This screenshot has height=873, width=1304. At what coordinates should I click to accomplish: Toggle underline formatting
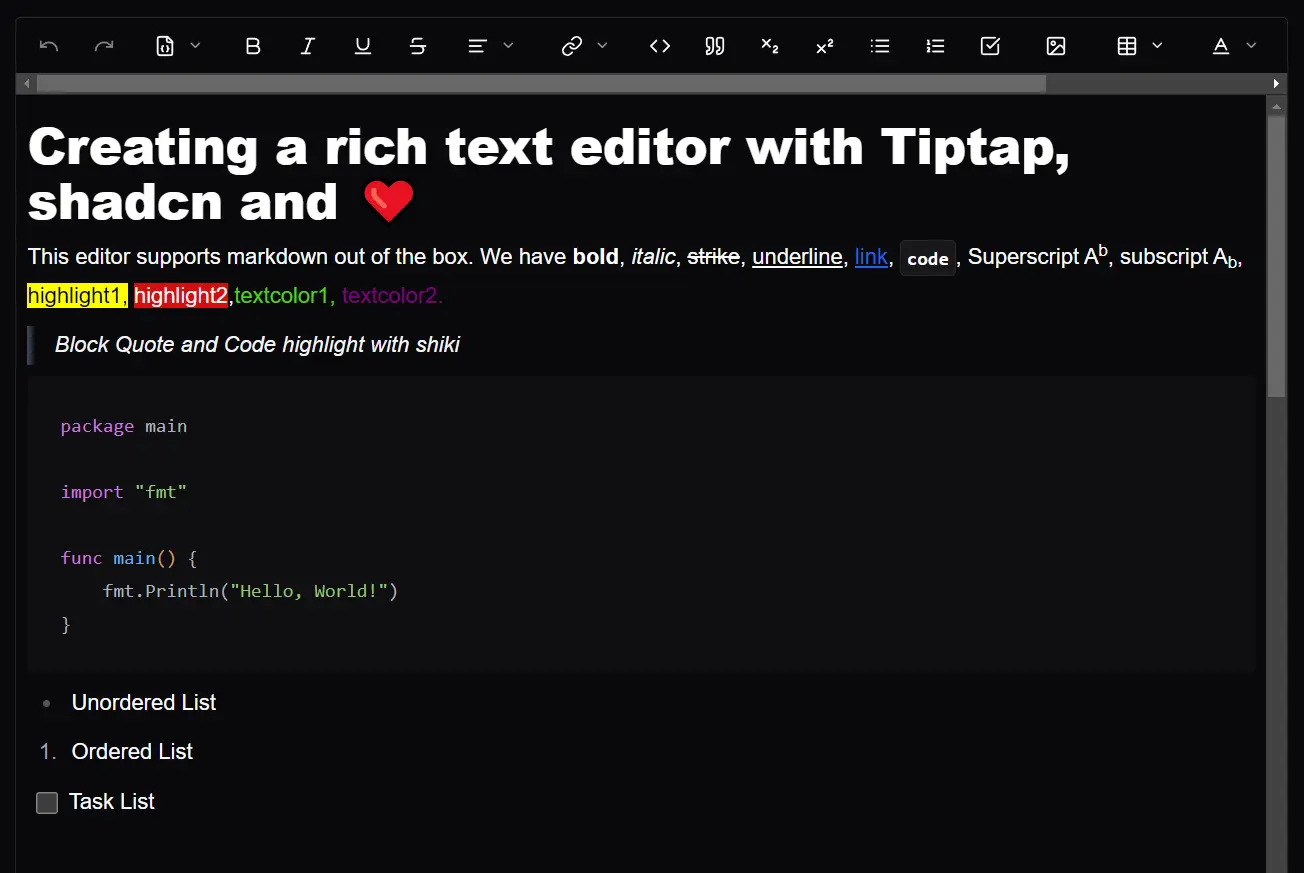[x=362, y=45]
